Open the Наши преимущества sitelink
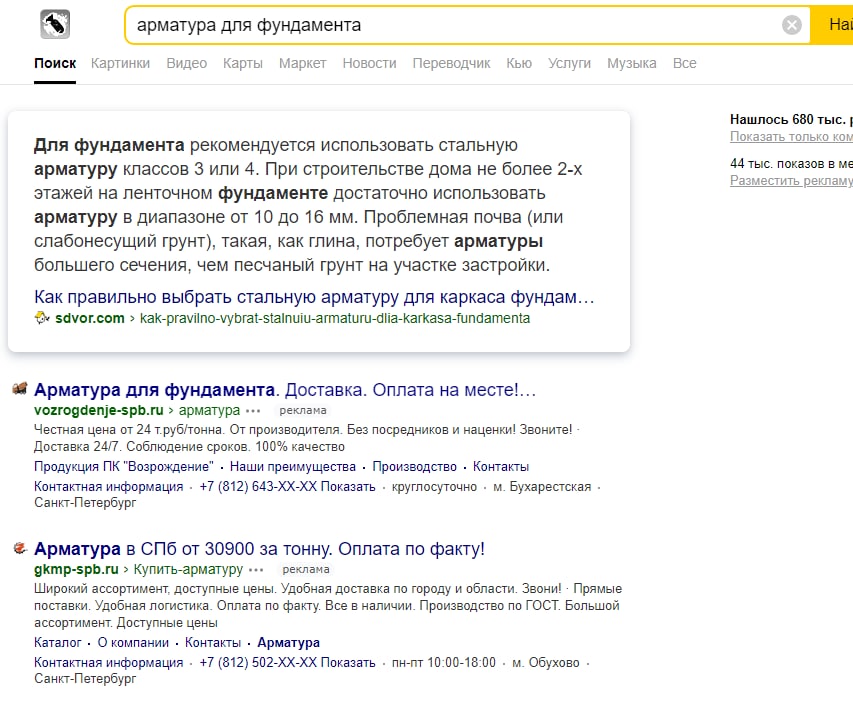This screenshot has height=715, width=853. (293, 466)
